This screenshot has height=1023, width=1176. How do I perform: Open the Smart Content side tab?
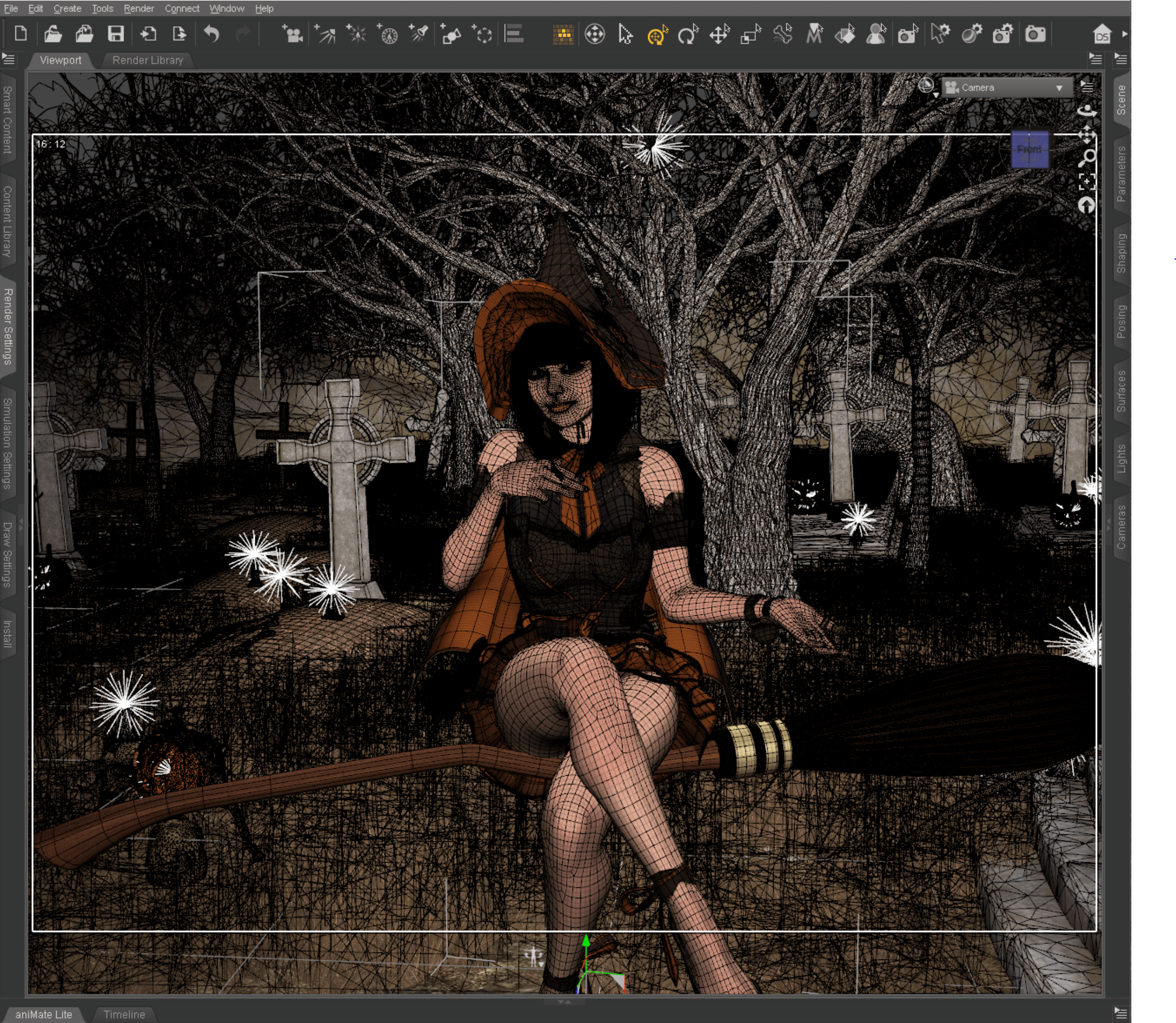7,120
